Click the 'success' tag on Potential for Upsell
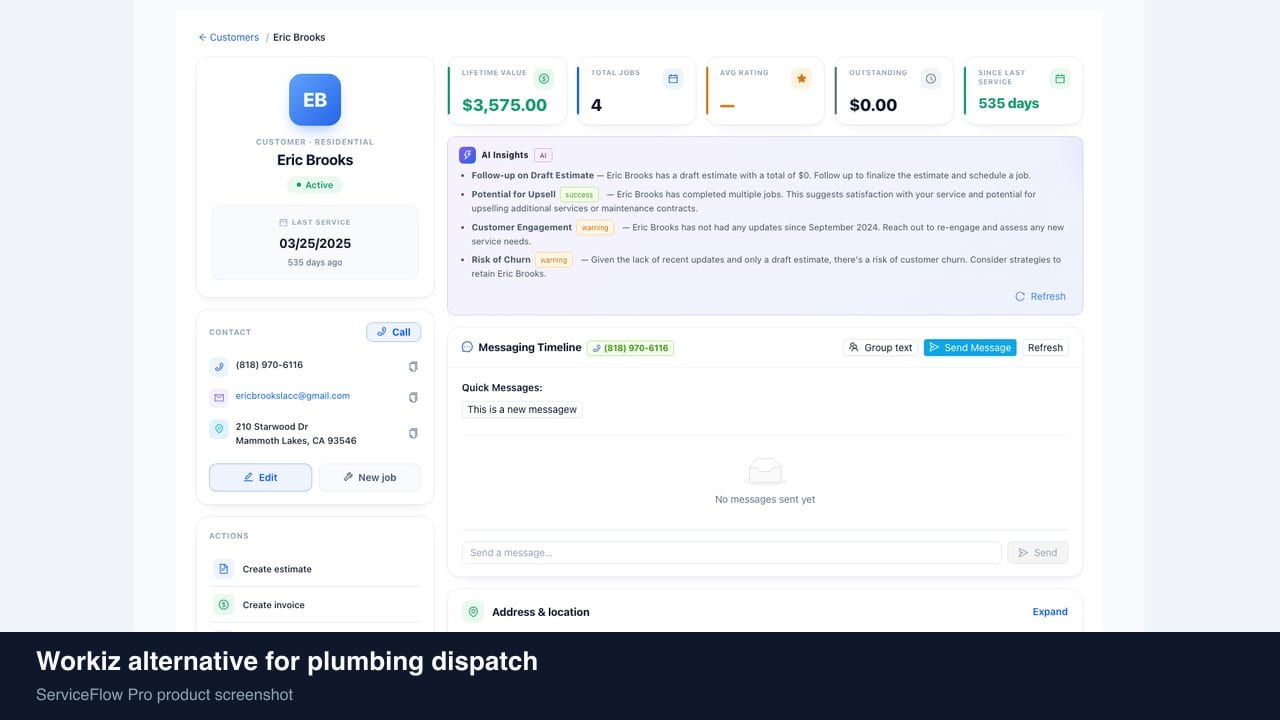This screenshot has height=720, width=1280. pyautogui.click(x=579, y=195)
